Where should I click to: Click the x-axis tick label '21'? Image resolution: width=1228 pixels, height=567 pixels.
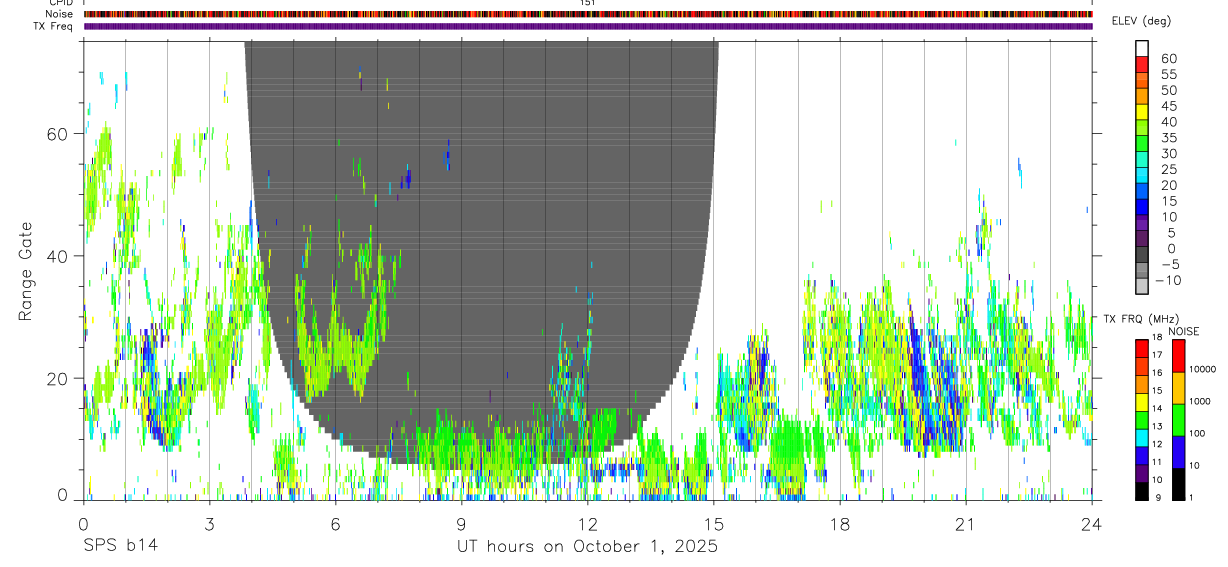[x=965, y=523]
